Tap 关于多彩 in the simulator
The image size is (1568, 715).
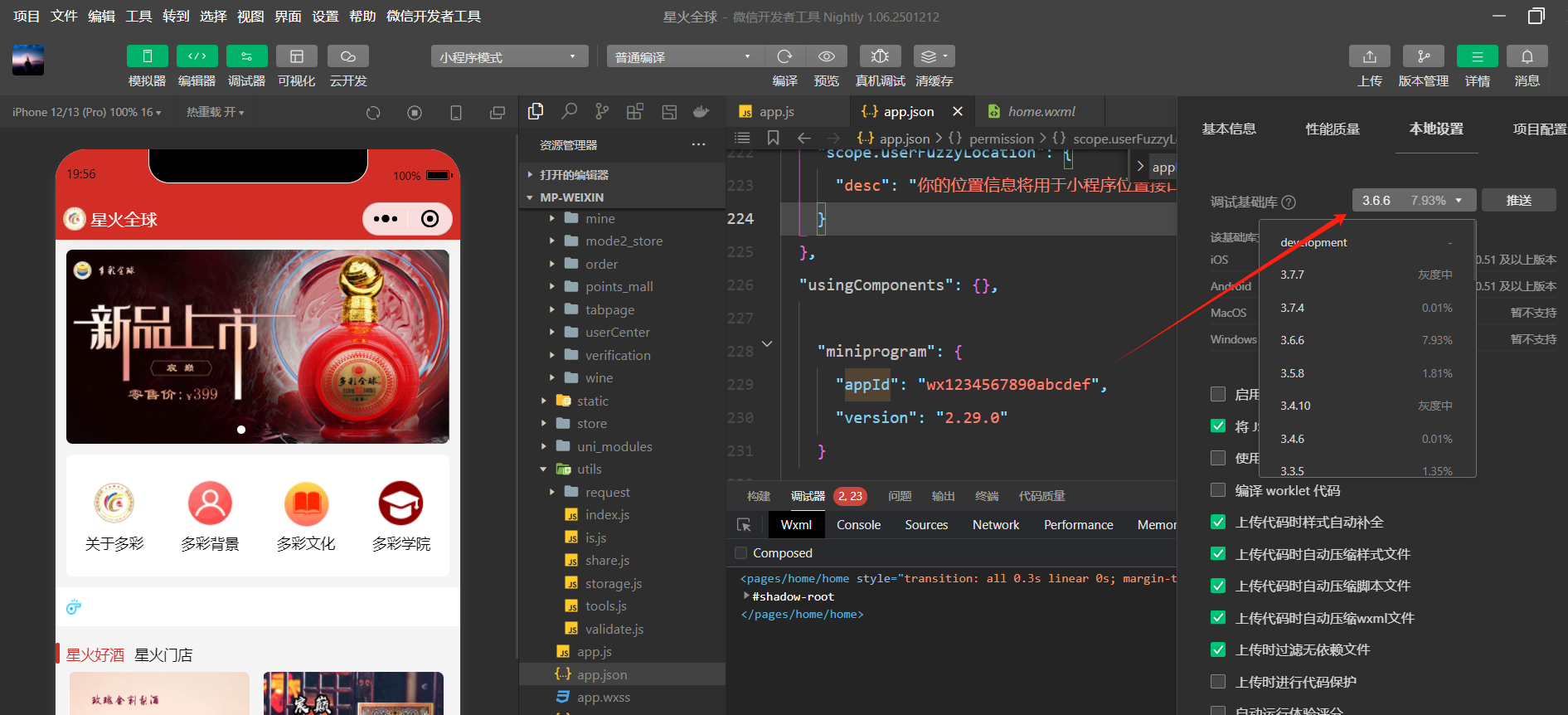point(114,518)
